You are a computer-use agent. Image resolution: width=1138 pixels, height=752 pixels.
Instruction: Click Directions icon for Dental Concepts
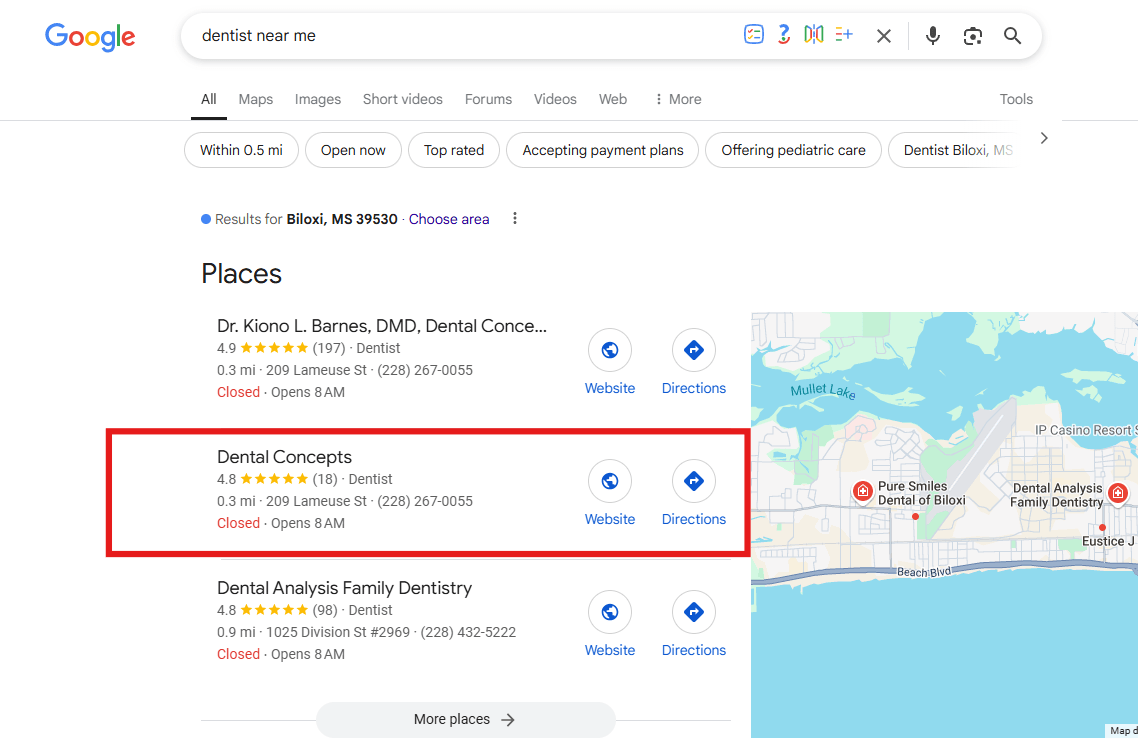click(x=694, y=481)
